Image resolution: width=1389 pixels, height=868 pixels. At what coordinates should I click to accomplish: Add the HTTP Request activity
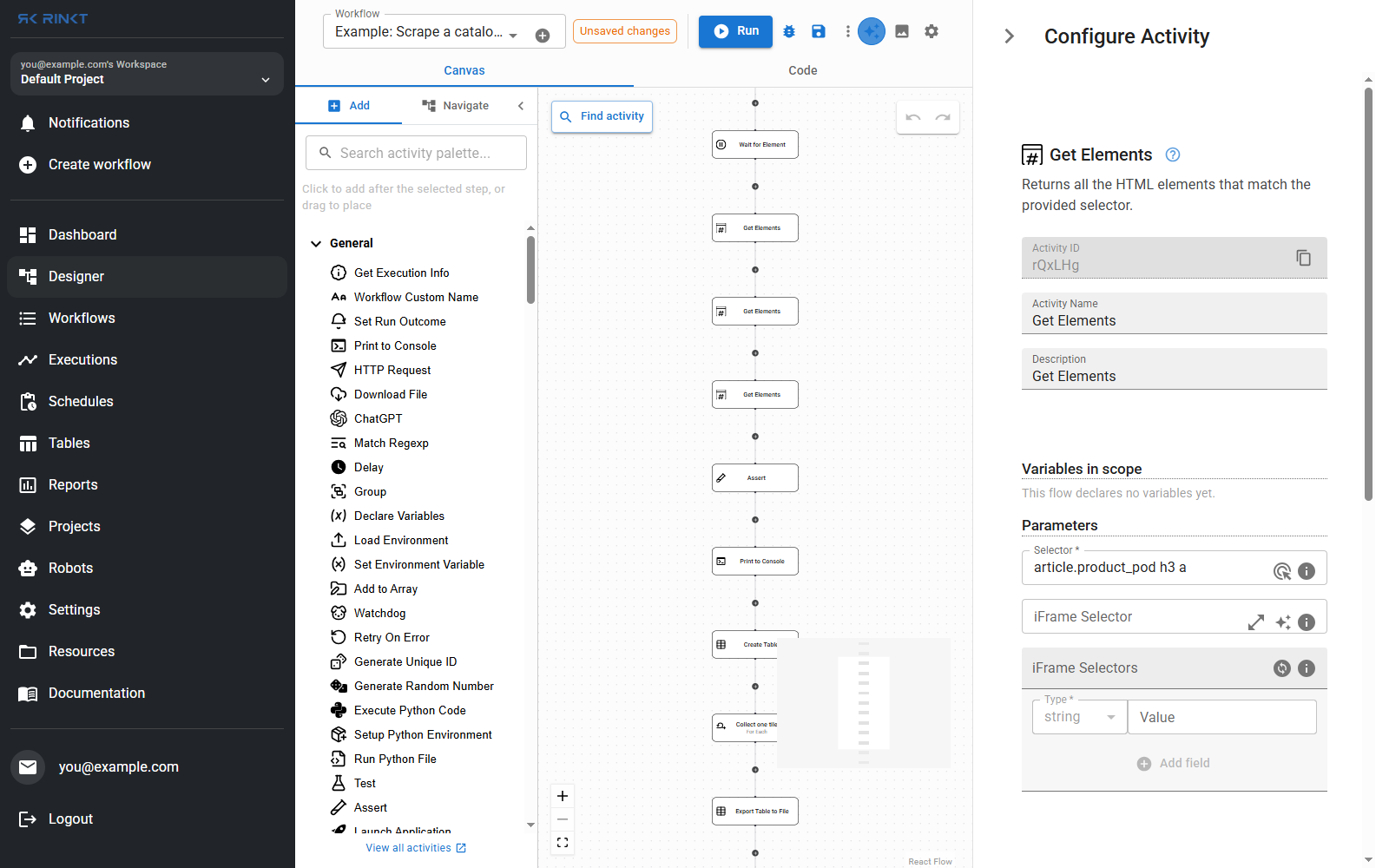pos(392,370)
